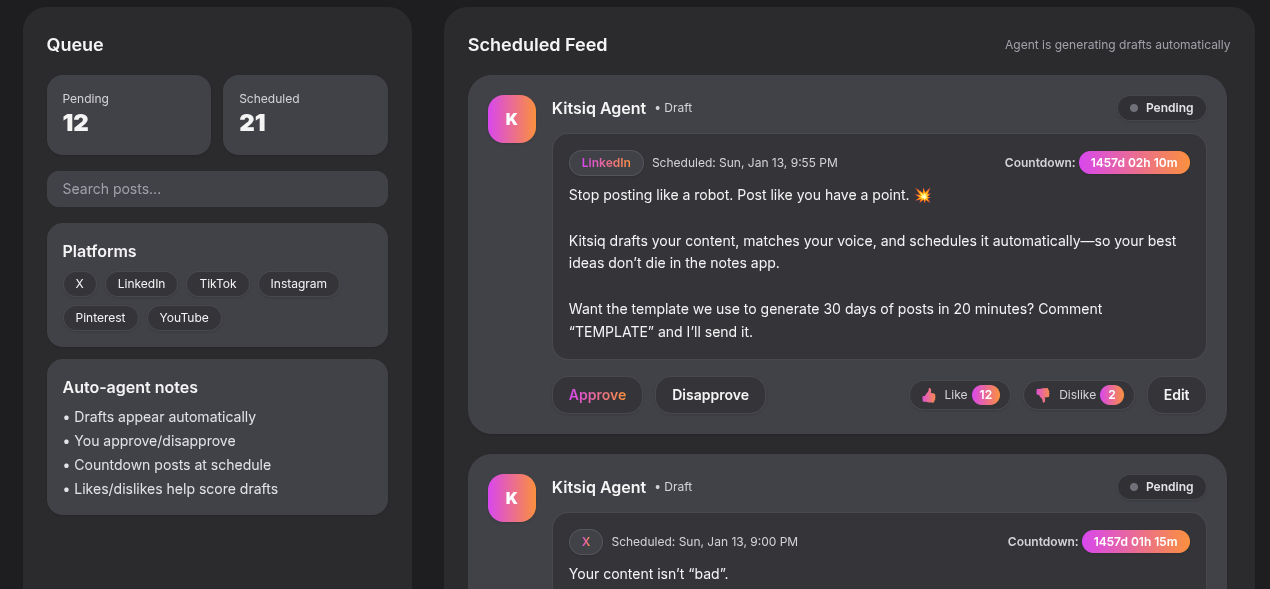Toggle the Pinterest platform filter
Viewport: 1270px width, 589px height.
click(x=100, y=318)
